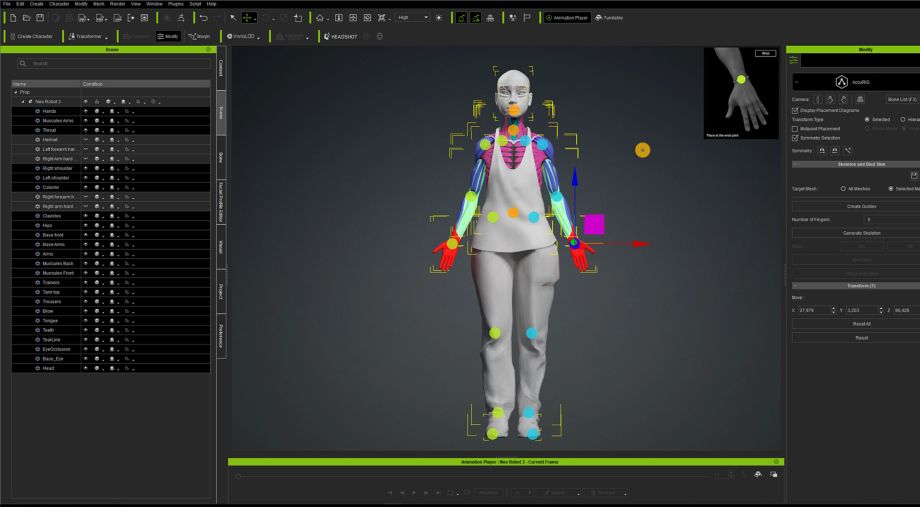Screen dimensions: 920x507
Task: Toggle the light sun icon in toolbar
Action: 439,18
